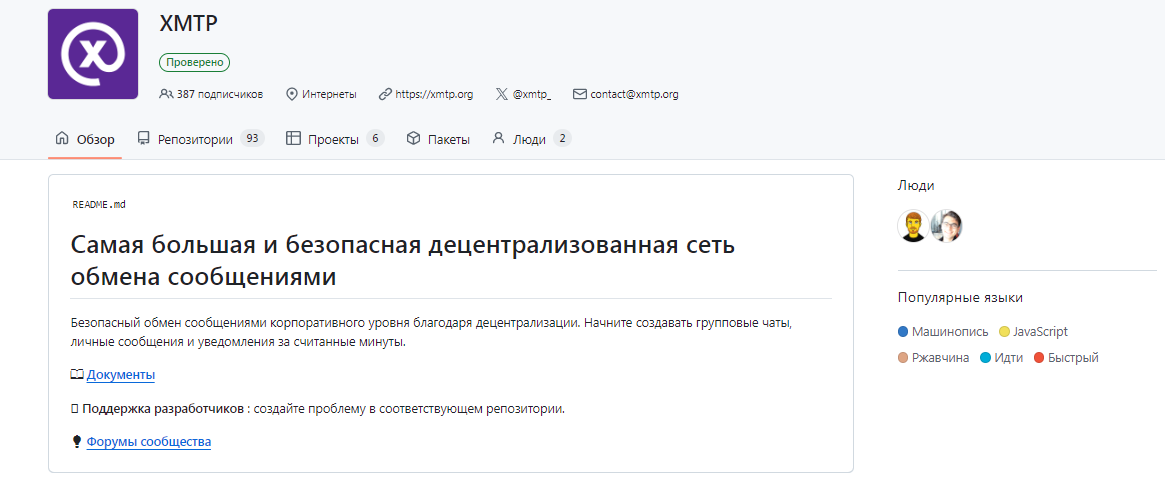The image size is (1165, 485).
Task: Click the XMTP organization name heading
Action: click(189, 24)
